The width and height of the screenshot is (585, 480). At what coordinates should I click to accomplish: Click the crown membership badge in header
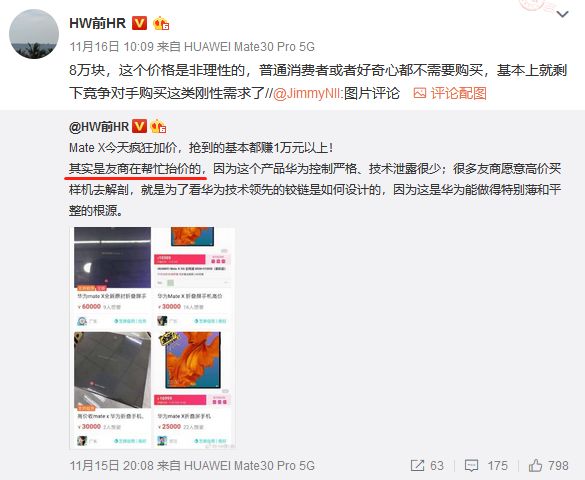tap(161, 23)
